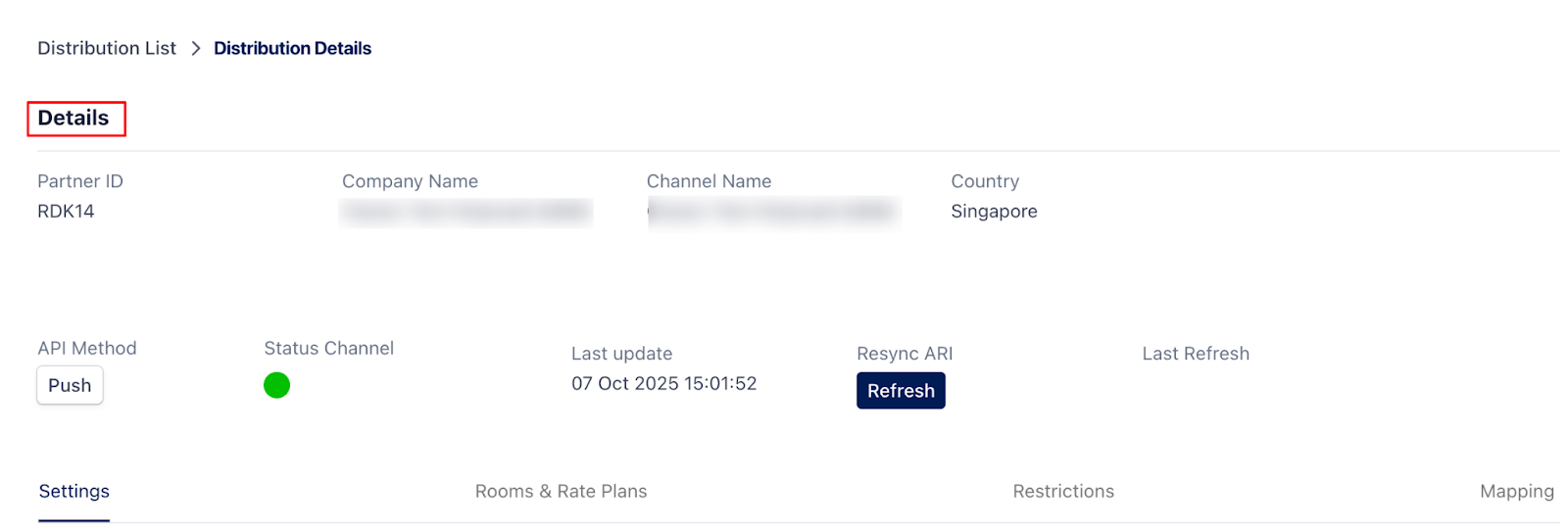This screenshot has height=531, width=1568.
Task: Click the breadcrumb chevron separator arrow
Action: [x=196, y=48]
